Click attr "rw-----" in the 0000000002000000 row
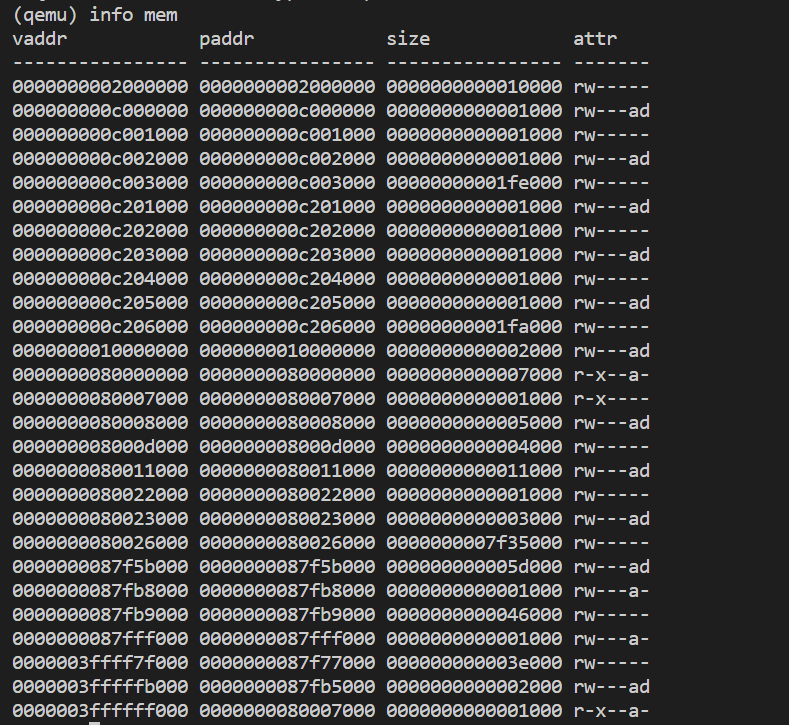Viewport: 789px width, 725px height. tap(611, 87)
